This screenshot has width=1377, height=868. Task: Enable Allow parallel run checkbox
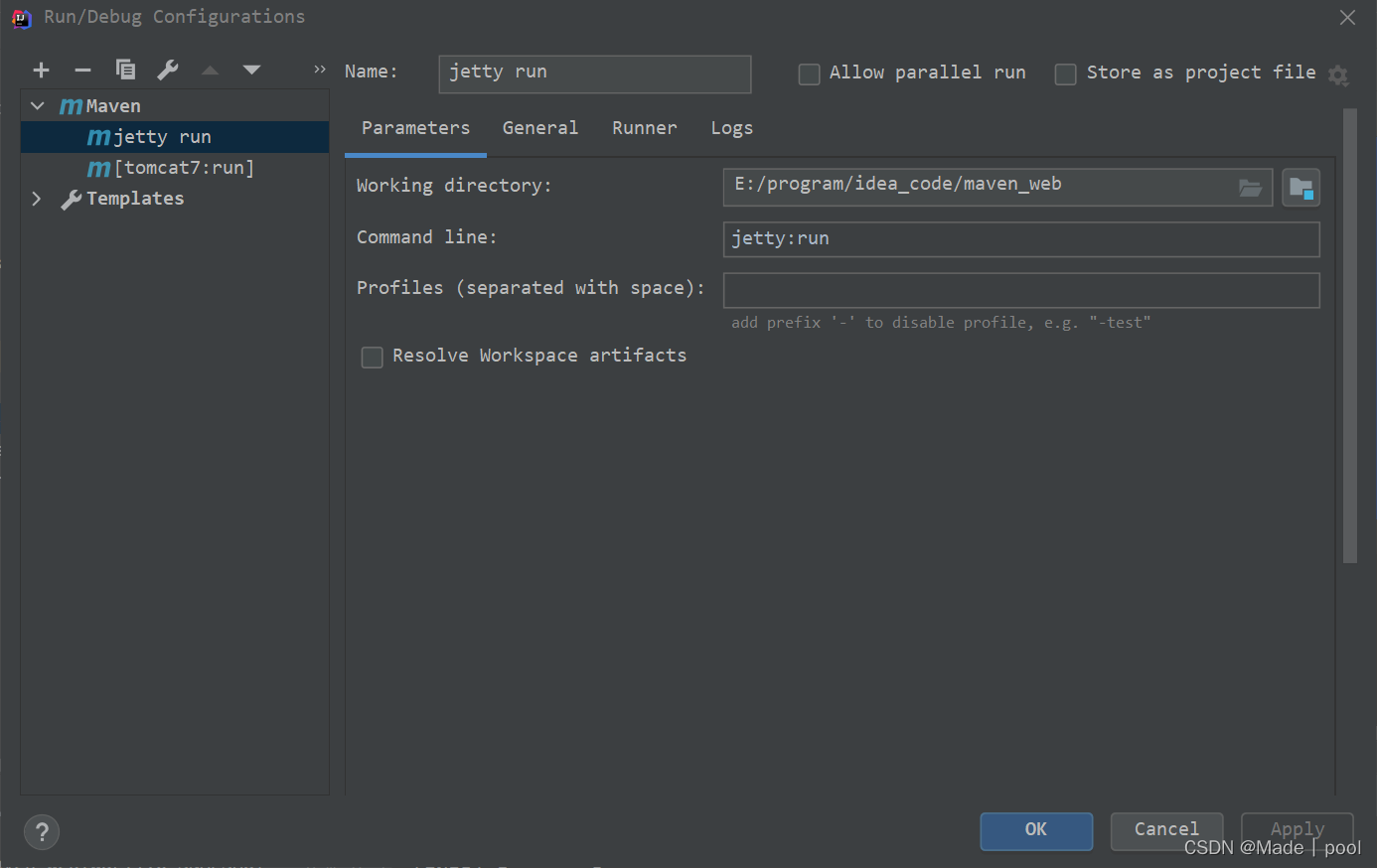tap(810, 74)
